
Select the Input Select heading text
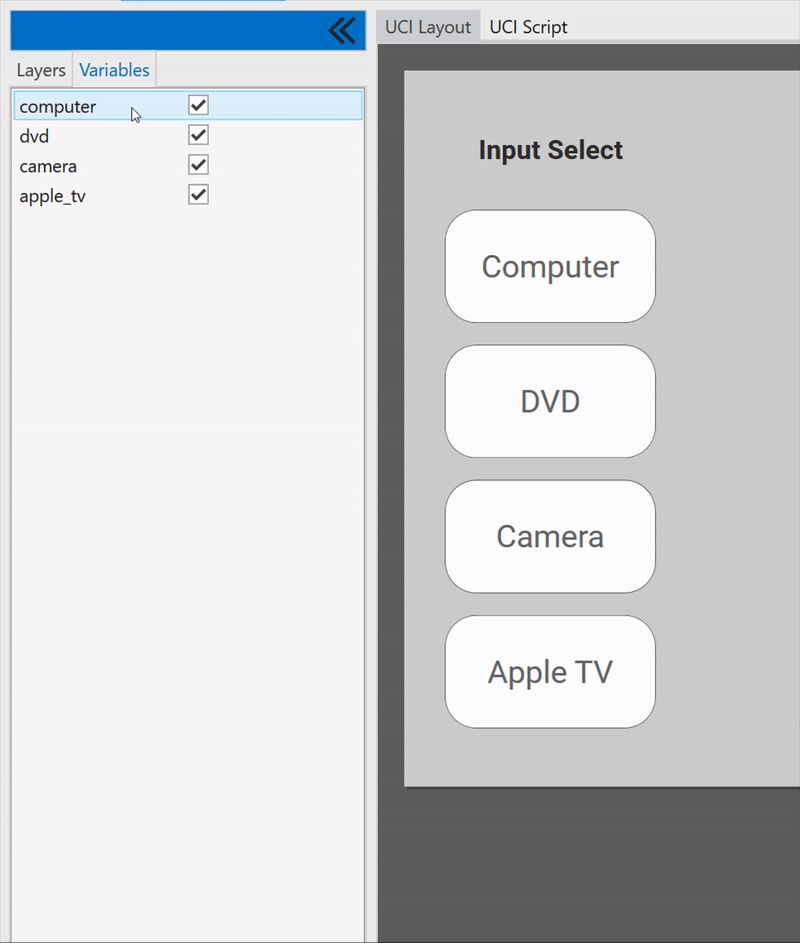pos(550,150)
